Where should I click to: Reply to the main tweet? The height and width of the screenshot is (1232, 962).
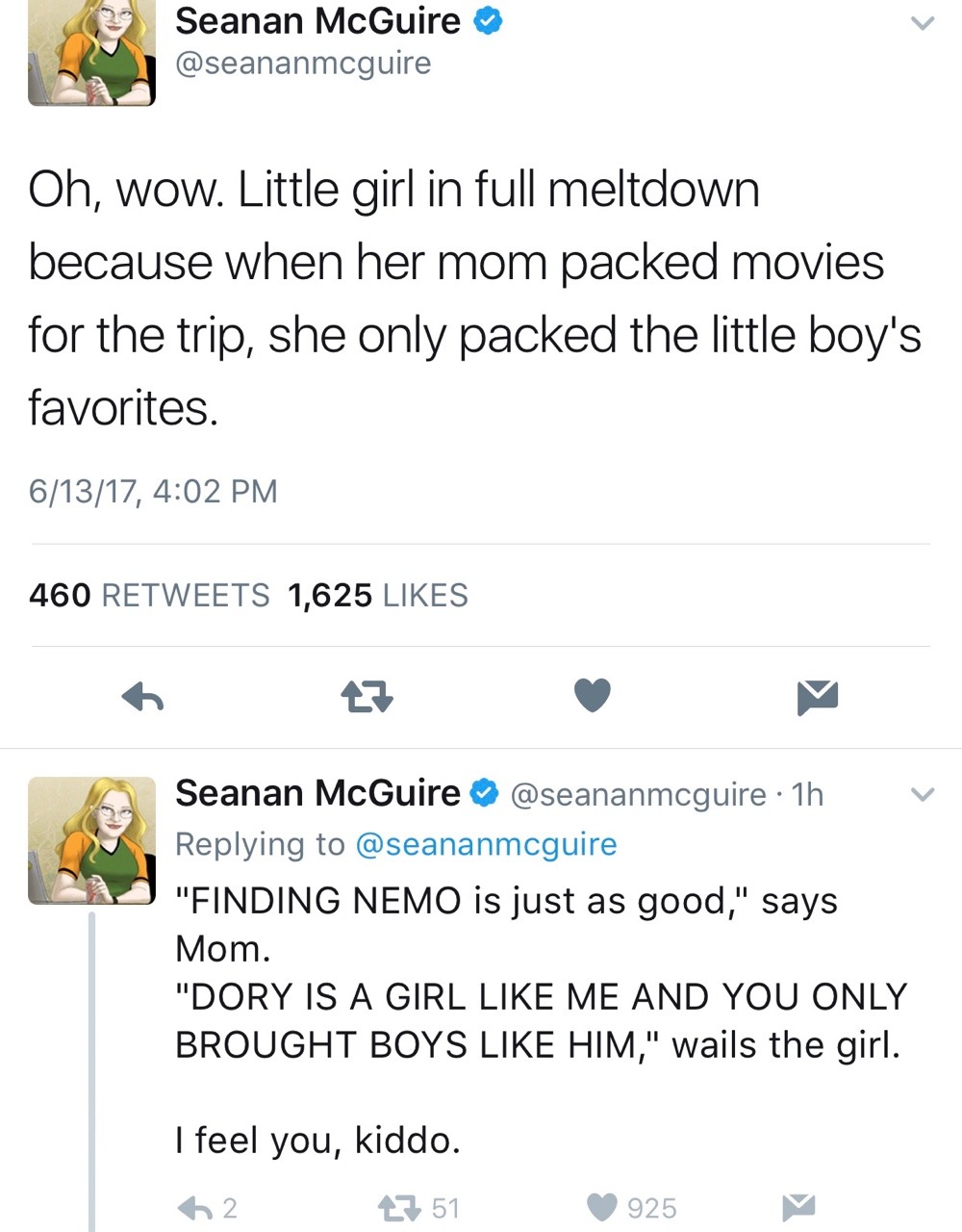142,696
